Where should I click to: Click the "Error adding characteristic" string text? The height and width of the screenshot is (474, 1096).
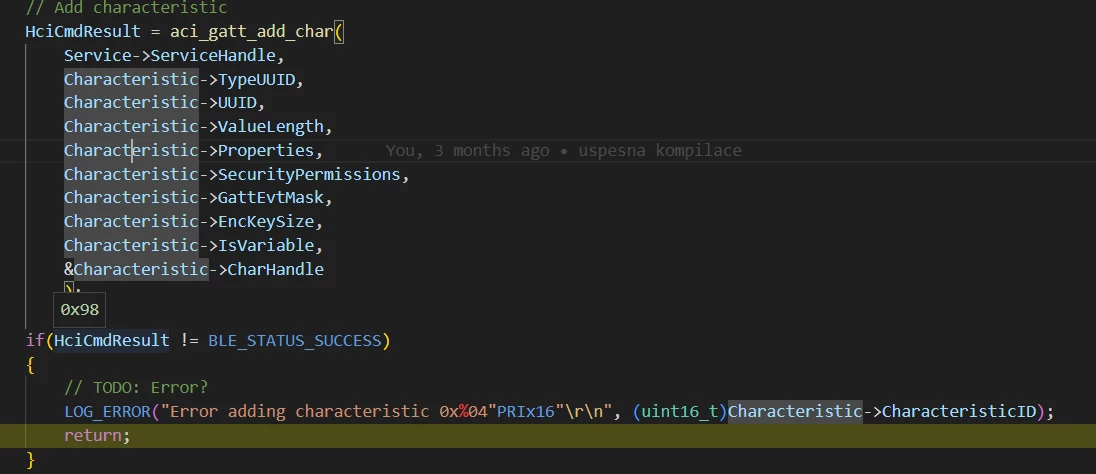click(x=299, y=411)
